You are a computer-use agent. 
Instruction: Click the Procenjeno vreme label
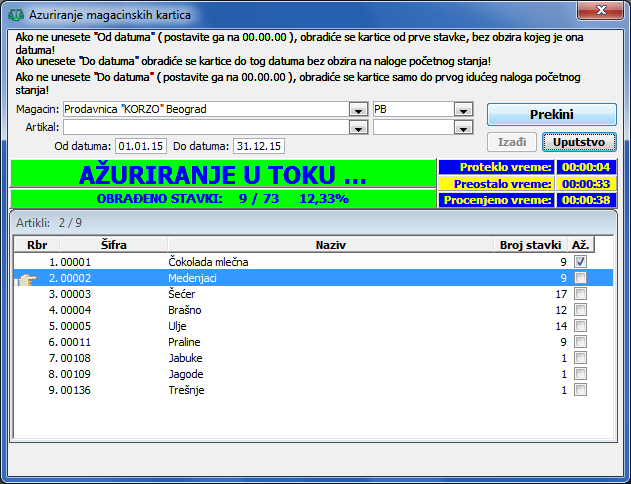[x=498, y=200]
